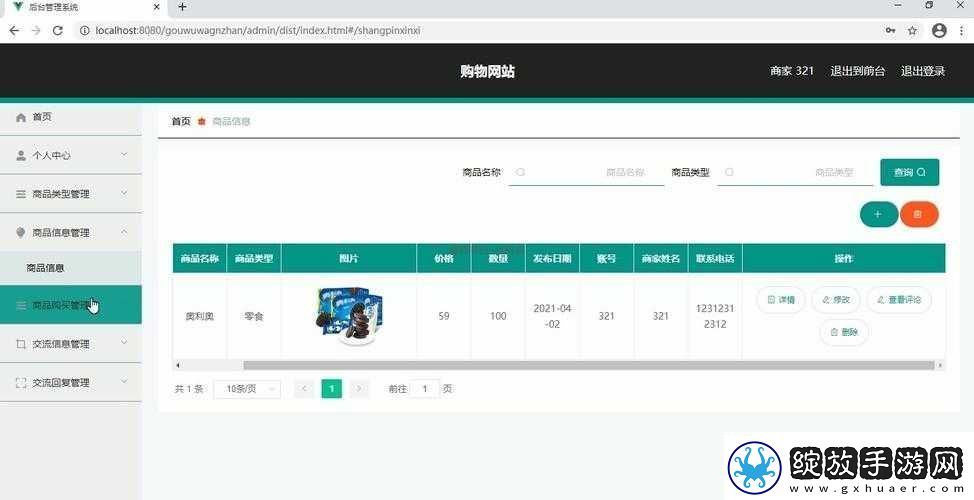Open the 交流回复管理 sidebar menu
This screenshot has height=500, width=974.
click(71, 383)
